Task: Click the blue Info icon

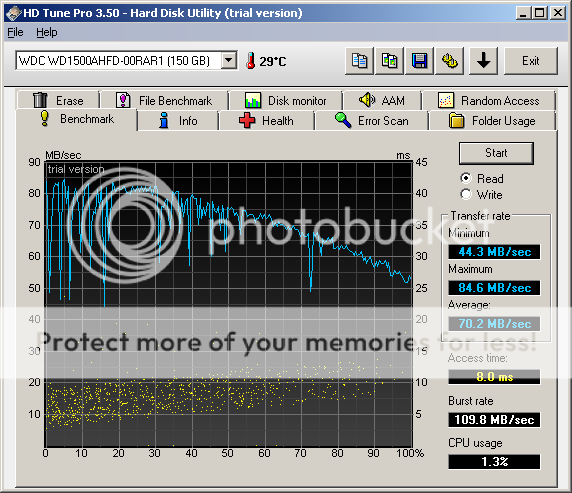Action: tap(164, 120)
